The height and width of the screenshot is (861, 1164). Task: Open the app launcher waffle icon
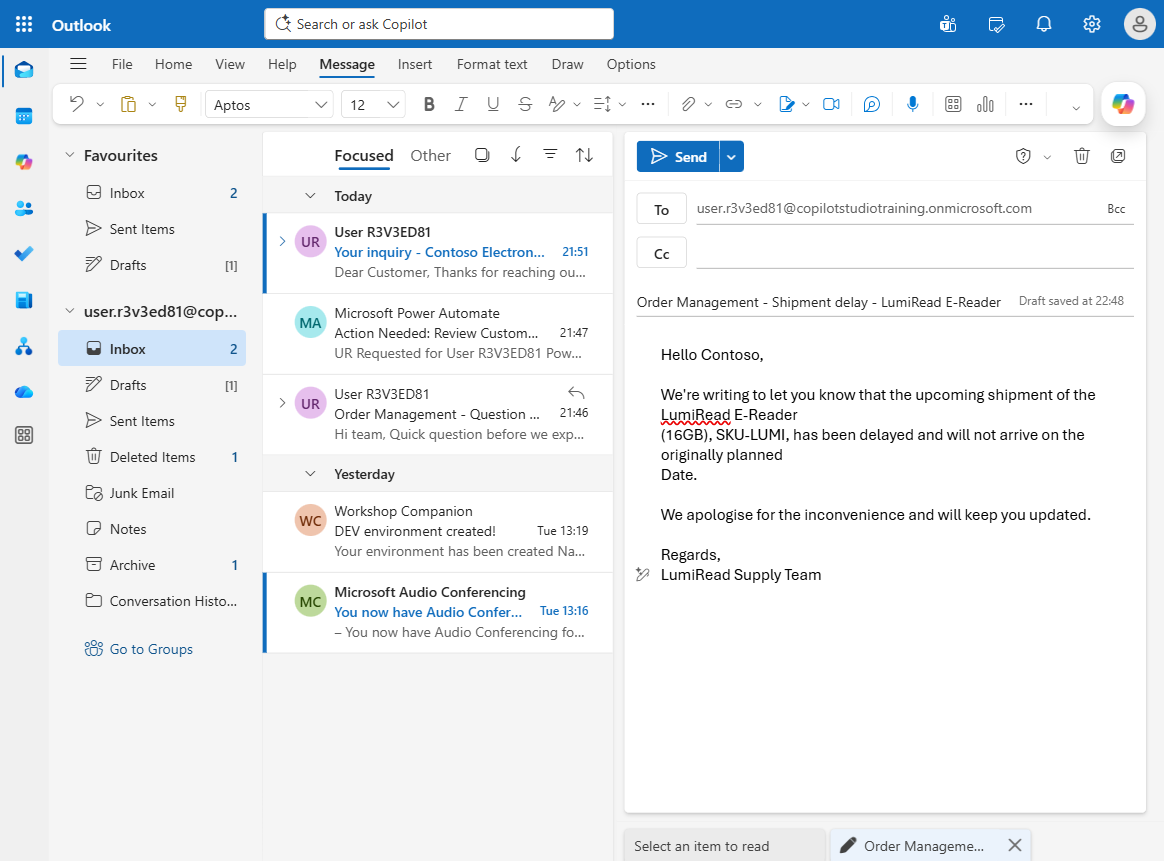[24, 24]
